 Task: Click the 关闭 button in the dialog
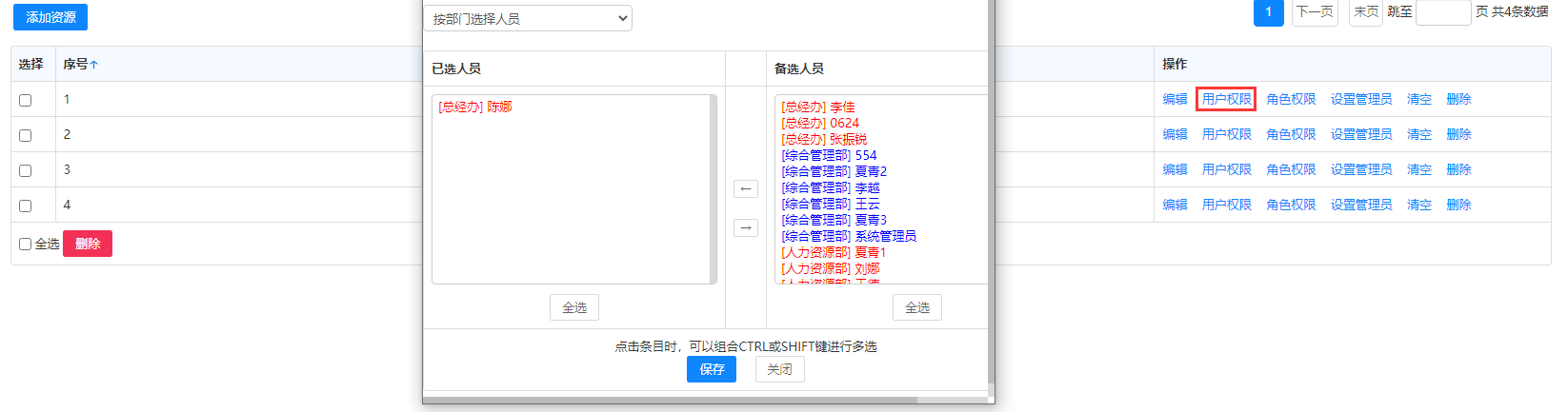tap(779, 369)
